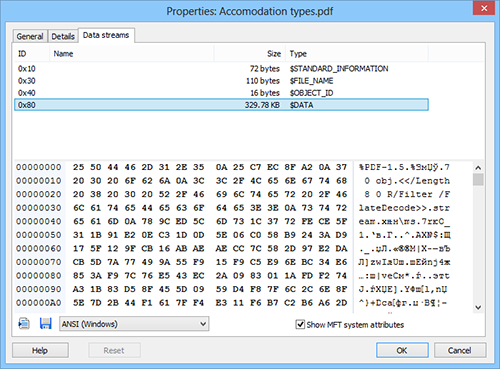
Task: Sort streams by ID column header
Action: click(32, 54)
